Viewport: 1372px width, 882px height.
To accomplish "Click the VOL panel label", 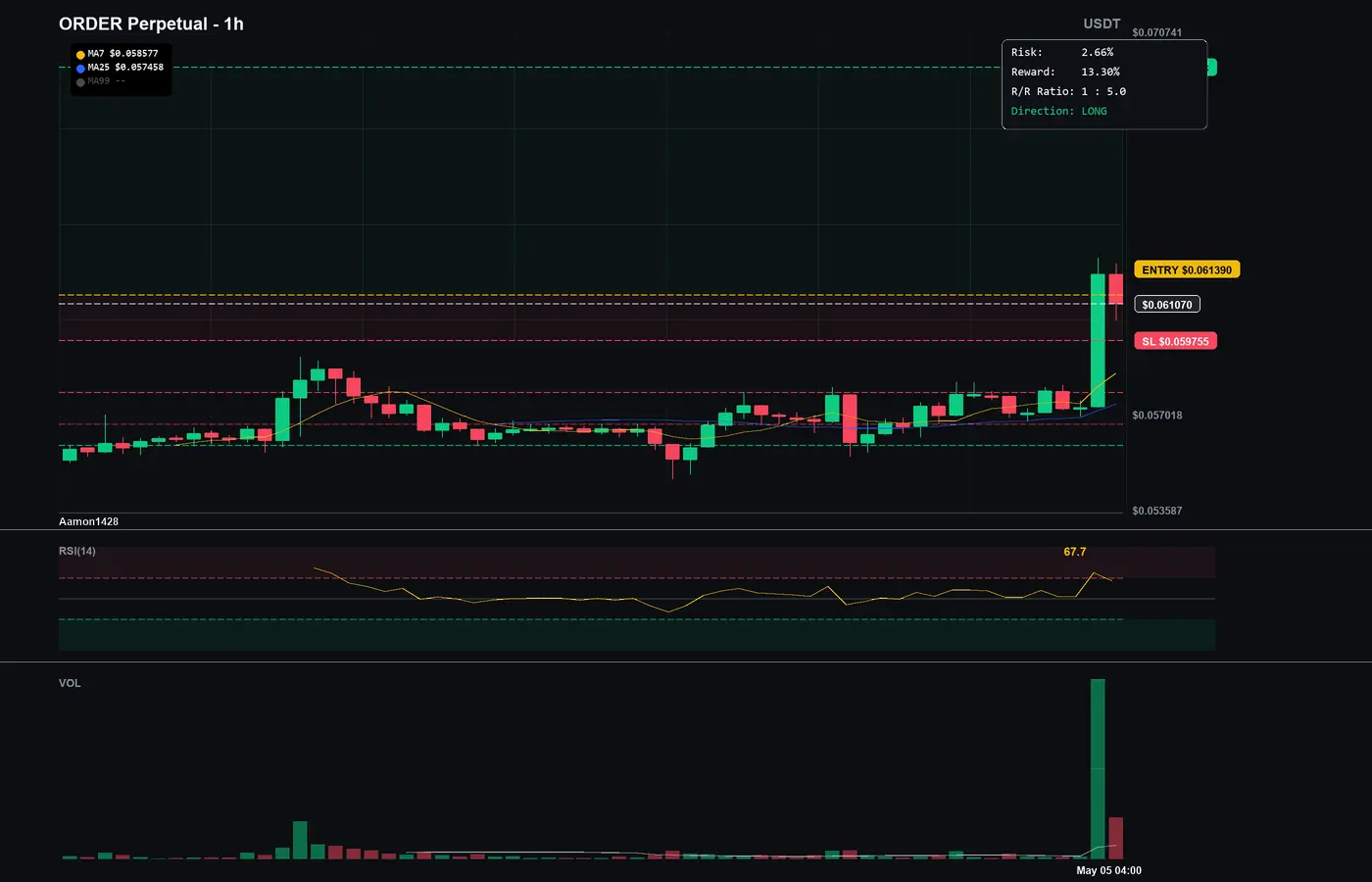I will point(70,683).
